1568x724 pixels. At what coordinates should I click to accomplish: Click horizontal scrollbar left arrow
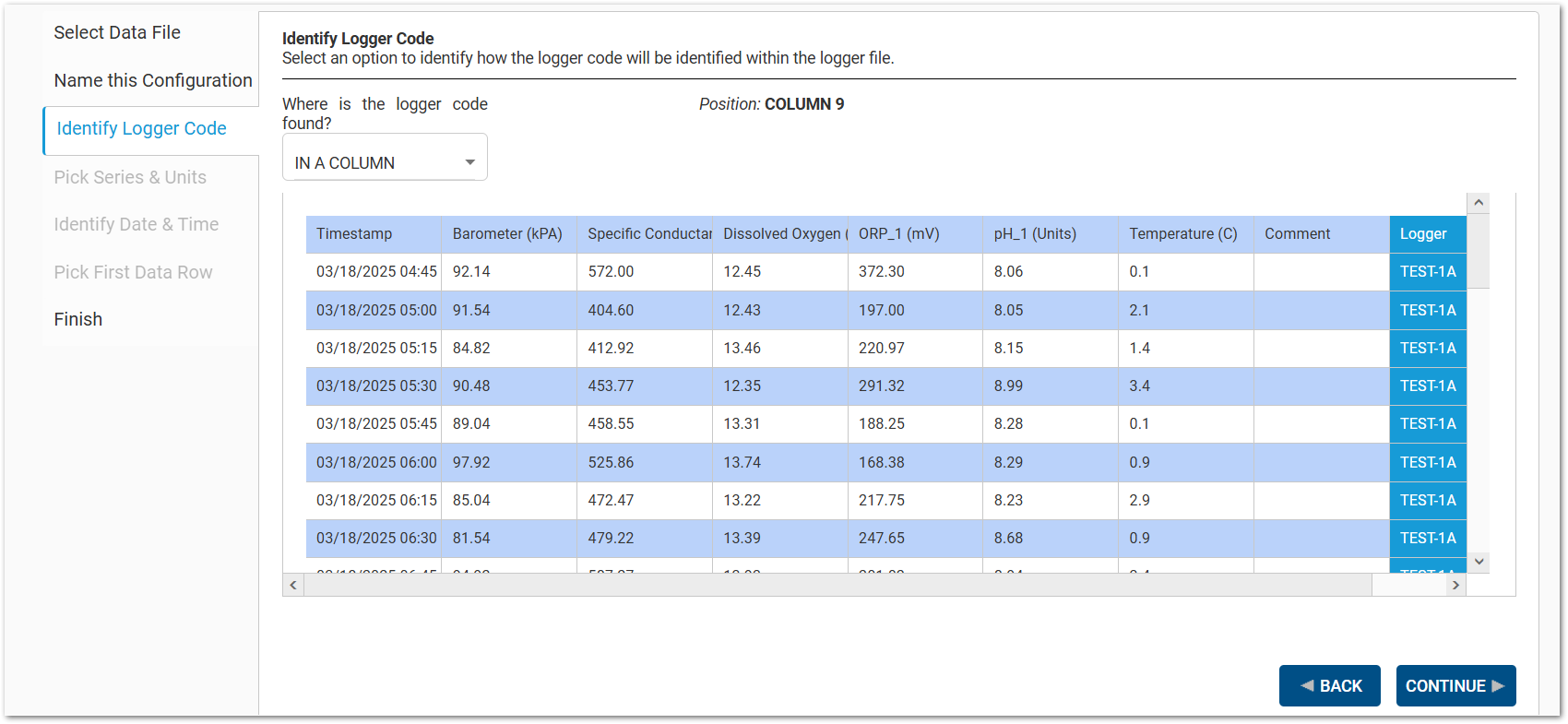point(293,585)
